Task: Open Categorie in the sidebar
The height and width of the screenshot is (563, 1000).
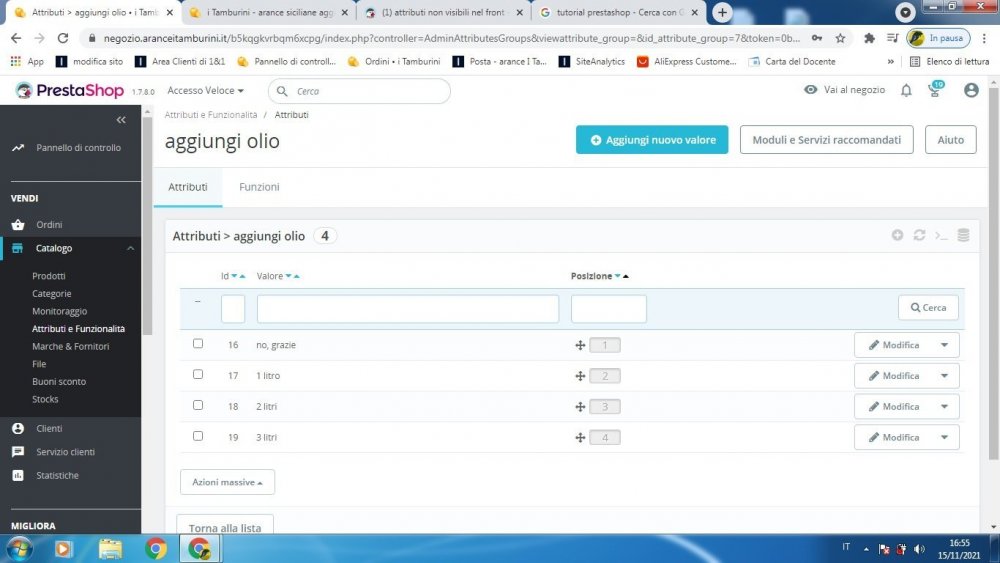Action: click(52, 293)
